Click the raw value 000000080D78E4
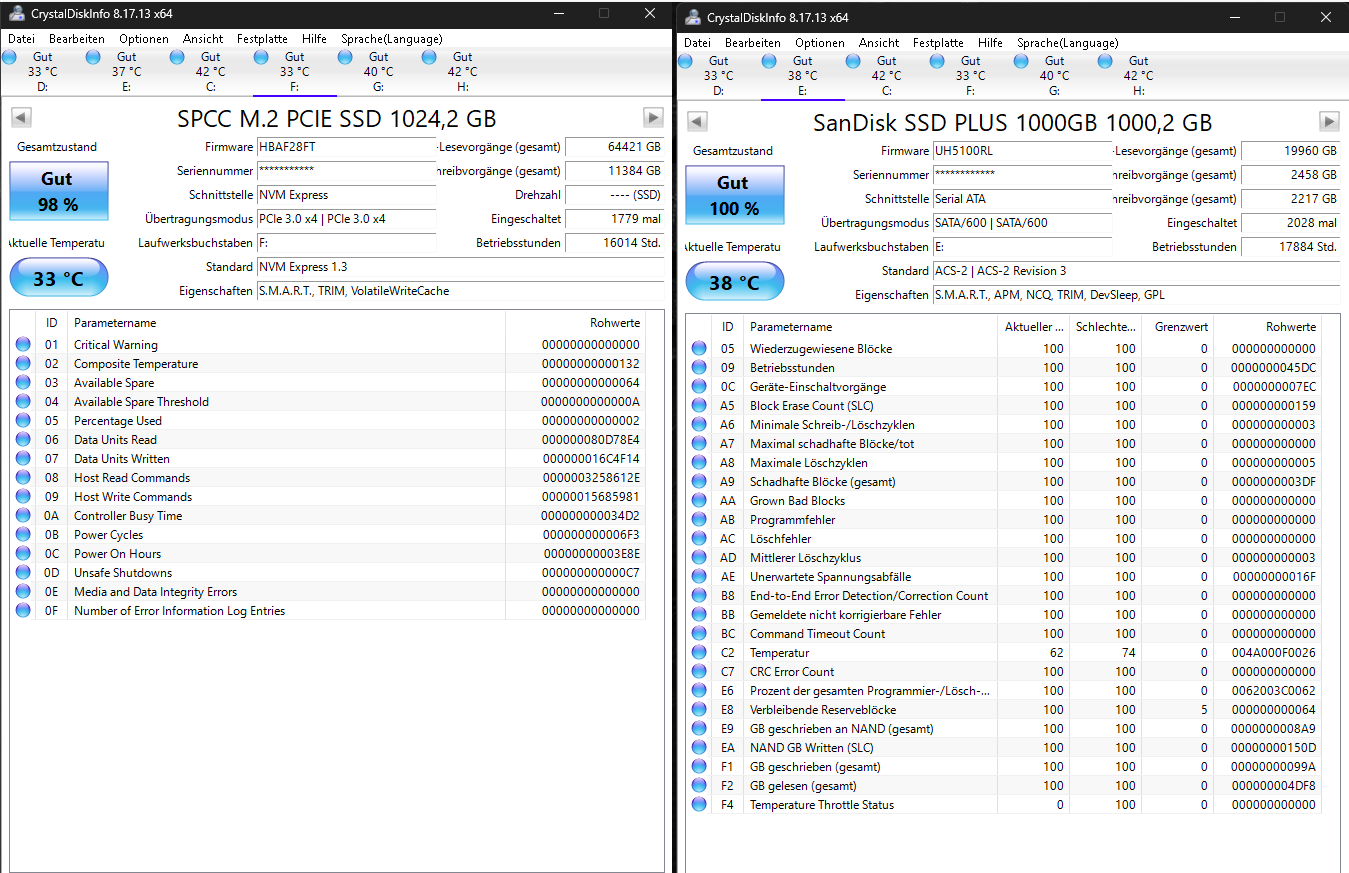This screenshot has width=1349, height=873. pos(591,440)
